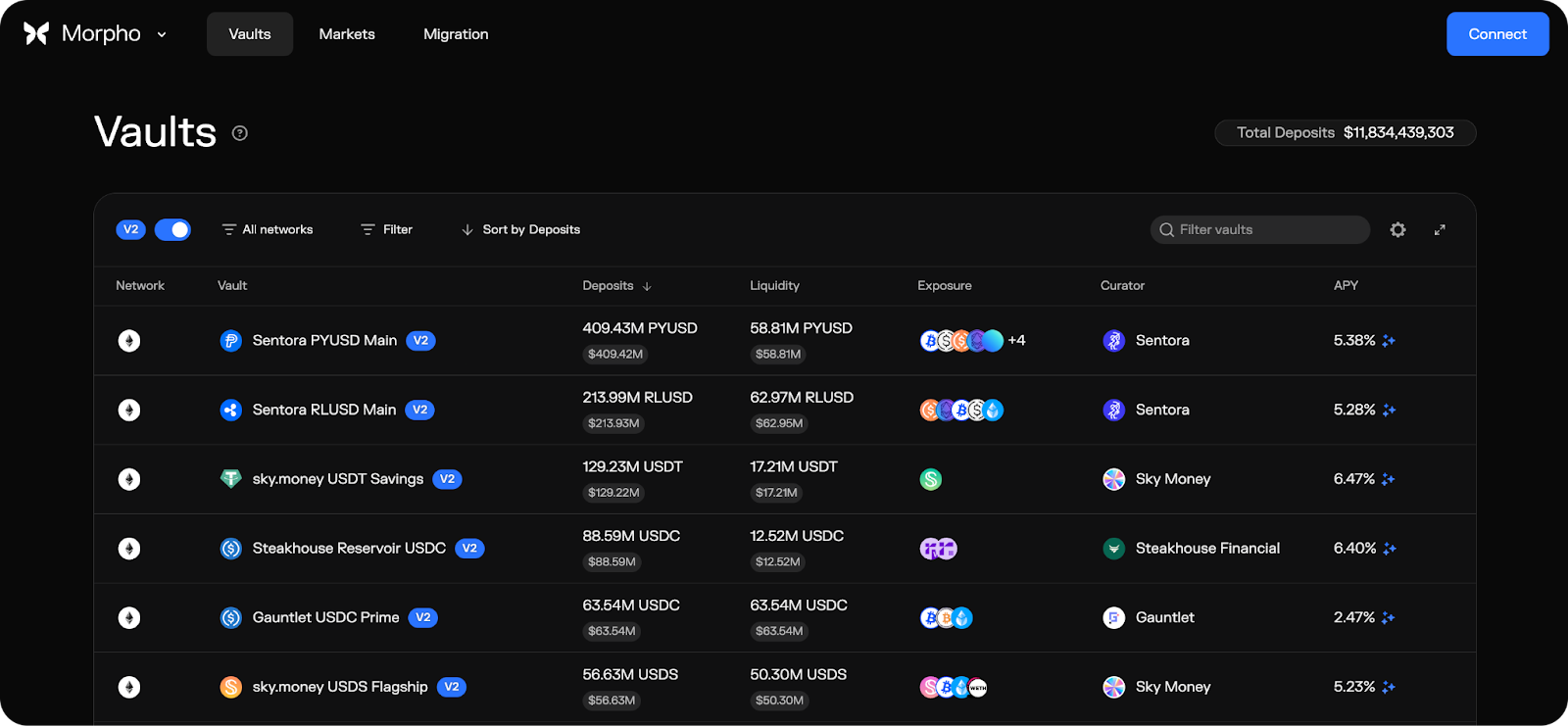Toggle the V2 vaults switch

pos(172,229)
